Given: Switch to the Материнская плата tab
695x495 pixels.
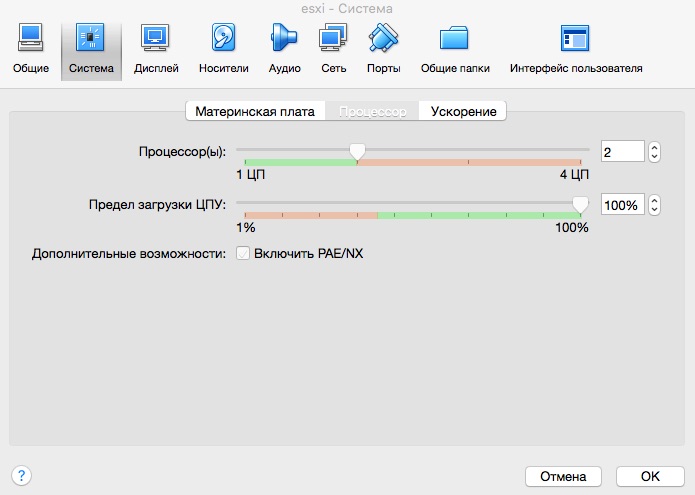Looking at the screenshot, I should tap(255, 111).
